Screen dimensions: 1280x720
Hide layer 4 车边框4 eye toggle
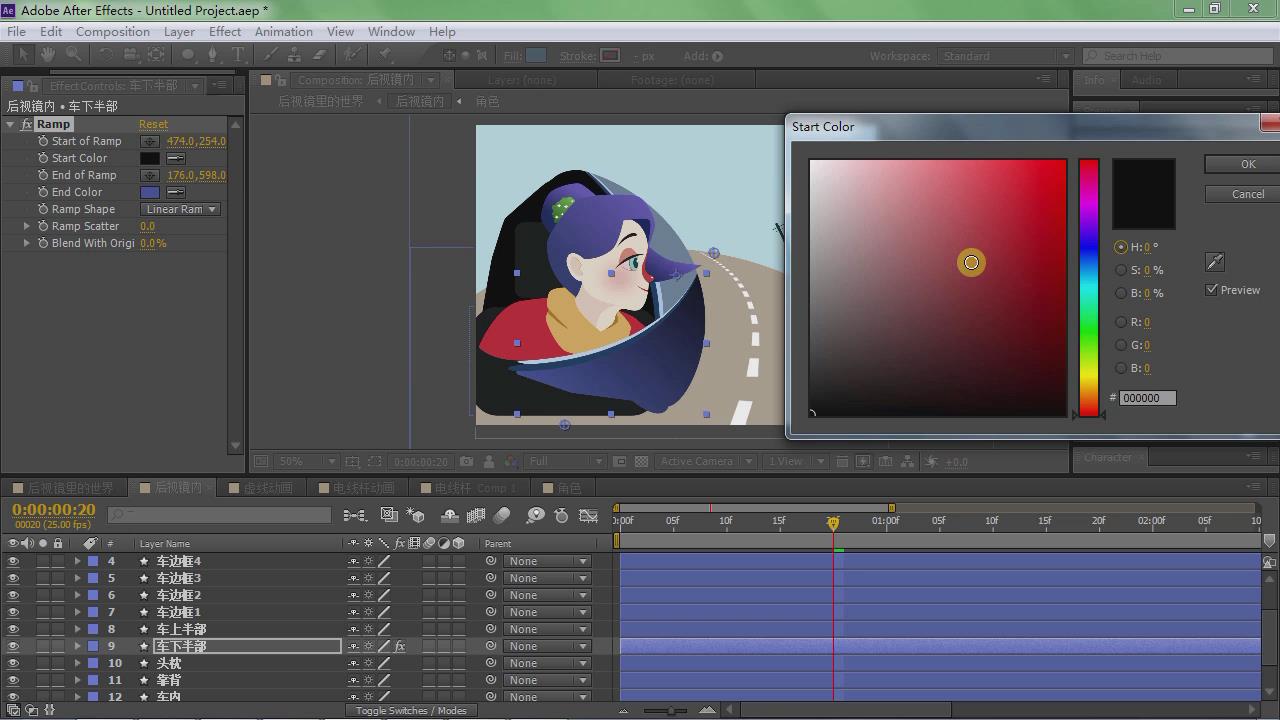[13, 561]
